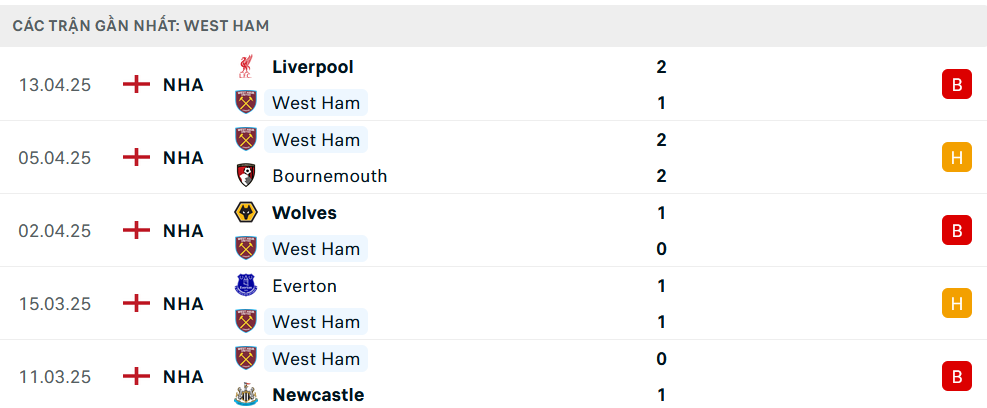Click West Ham crest in the Everton match
Viewport: 987px width, 408px height.
pos(245,322)
